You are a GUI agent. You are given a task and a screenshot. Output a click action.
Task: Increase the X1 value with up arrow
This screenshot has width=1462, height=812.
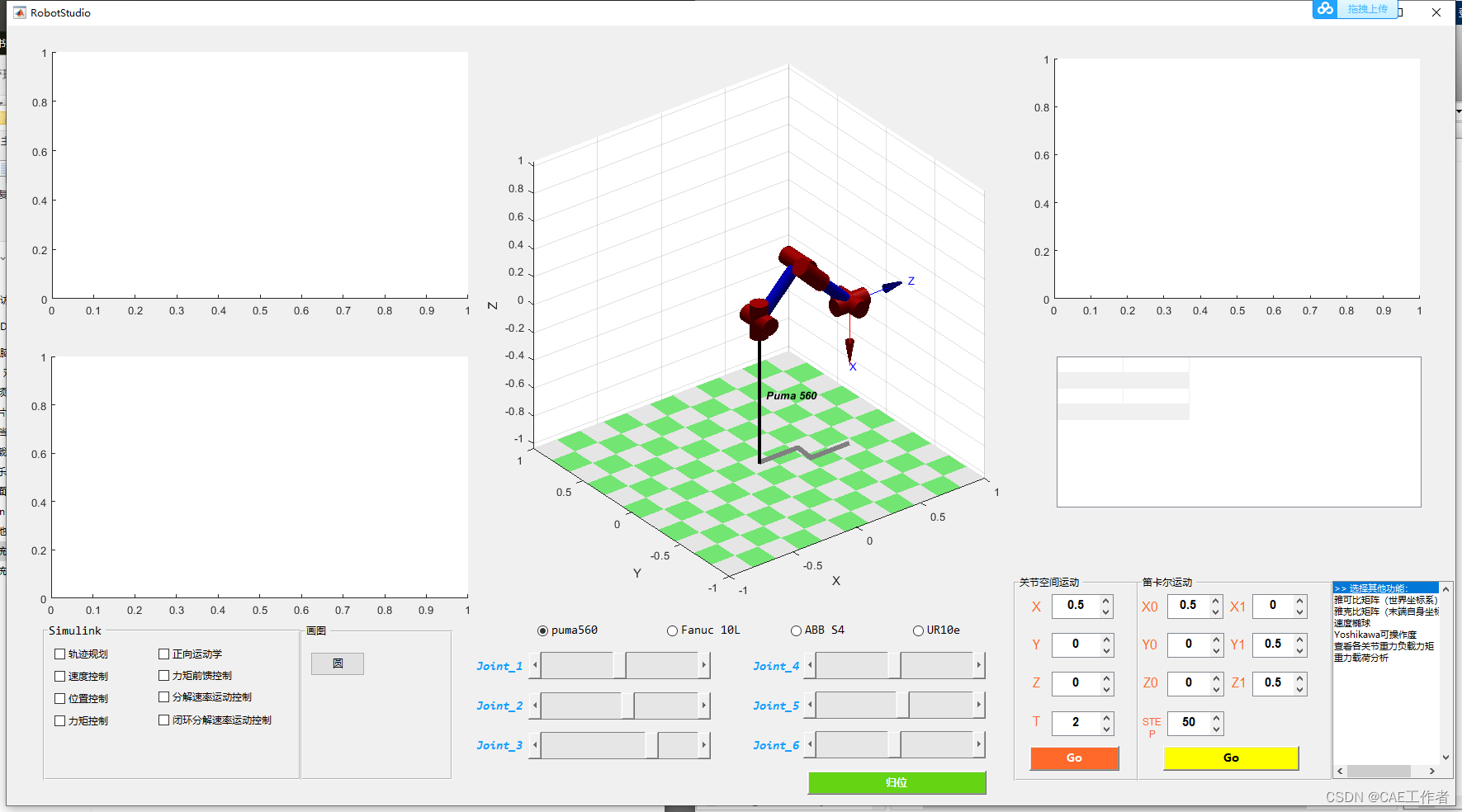[1300, 600]
